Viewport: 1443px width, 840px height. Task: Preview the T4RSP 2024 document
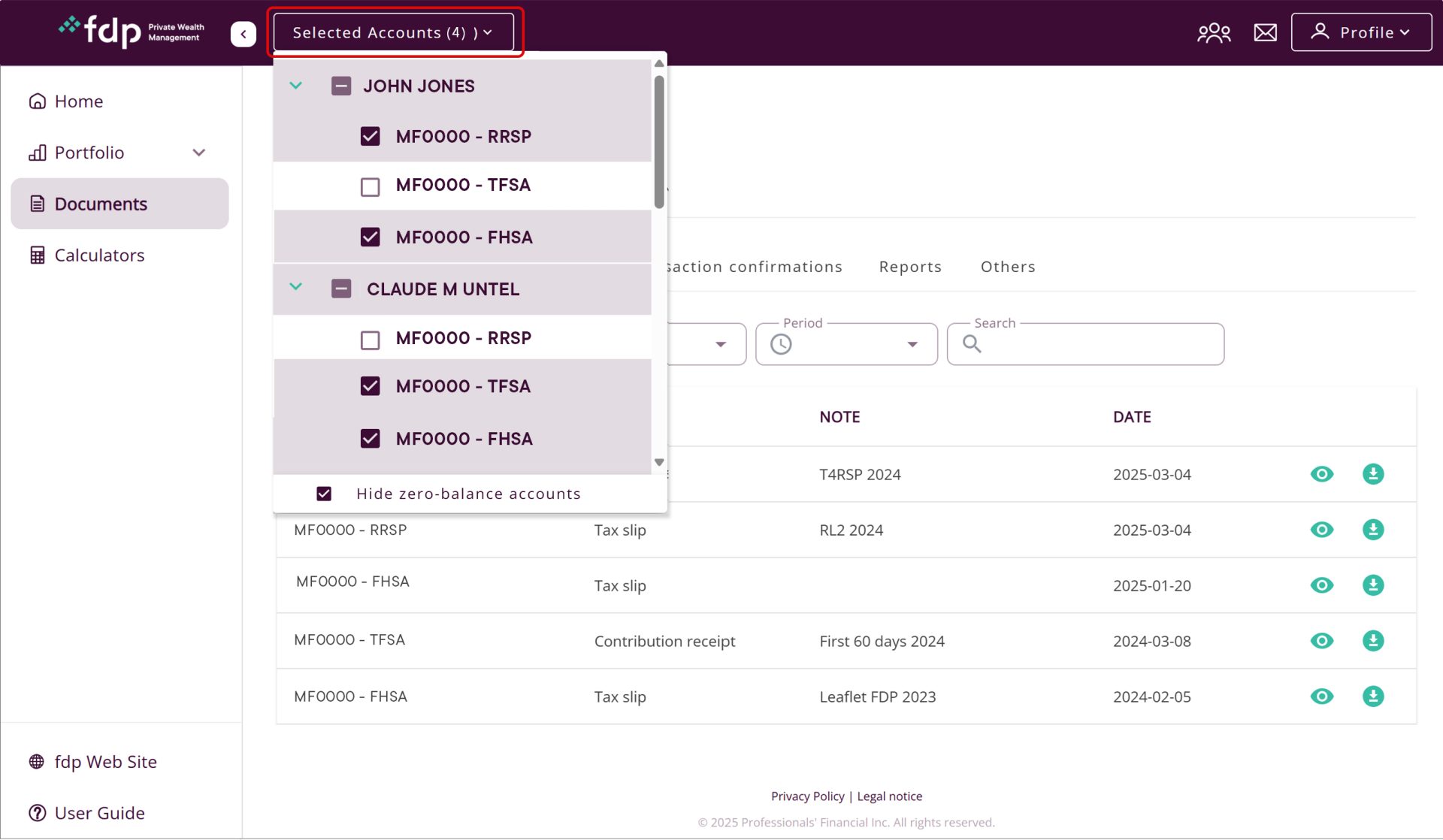click(x=1322, y=474)
